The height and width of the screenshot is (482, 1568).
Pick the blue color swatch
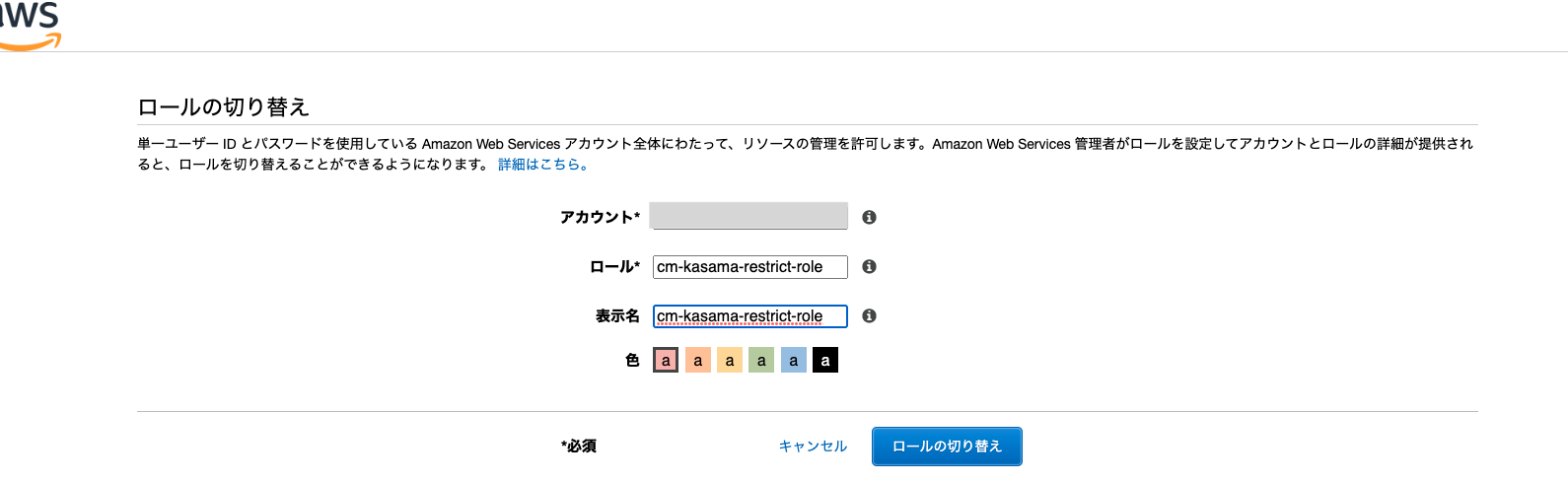pyautogui.click(x=794, y=361)
